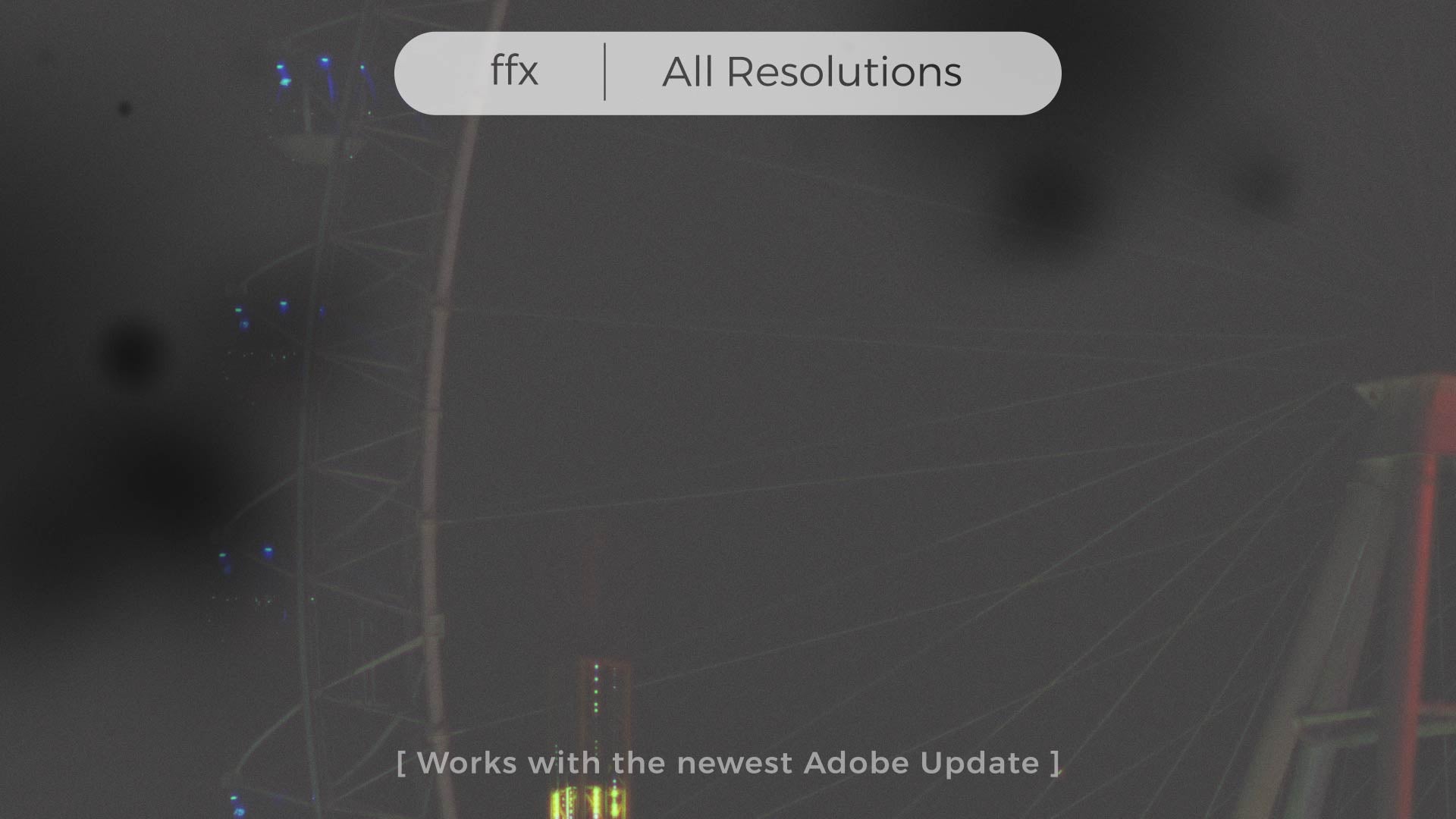Viewport: 1456px width, 819px height.
Task: Click the "ffx" label in banner
Action: pyautogui.click(x=514, y=71)
